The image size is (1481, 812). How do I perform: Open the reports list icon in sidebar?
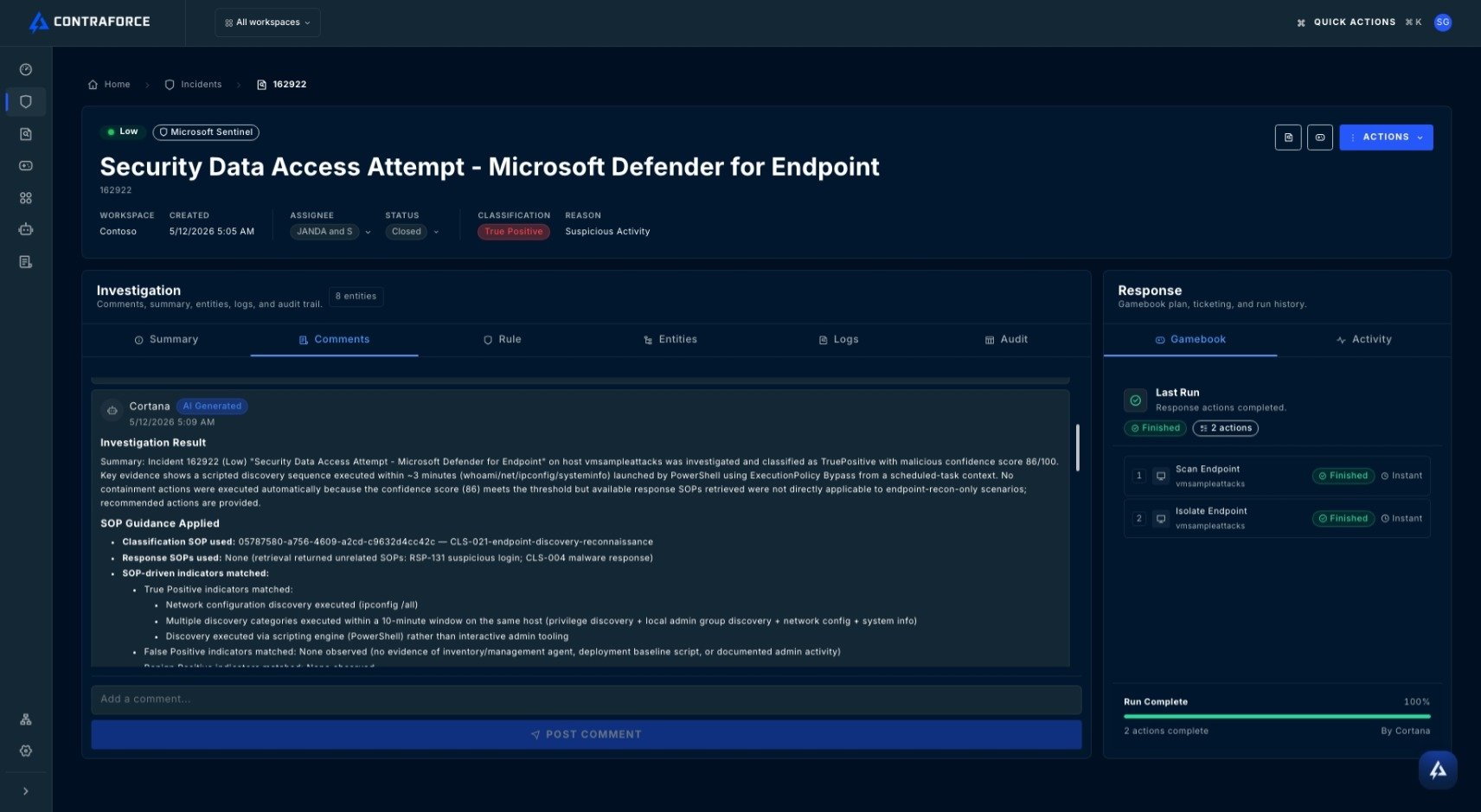pos(26,262)
